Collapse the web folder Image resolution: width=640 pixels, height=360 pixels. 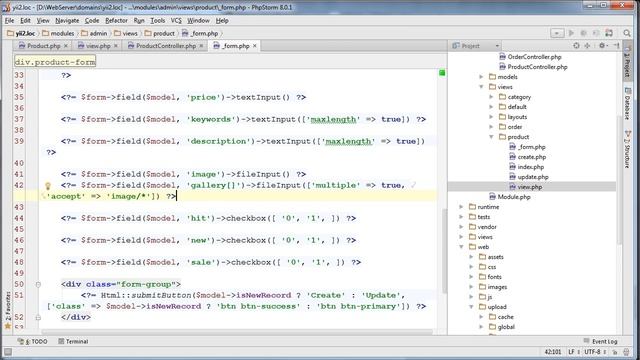461,247
